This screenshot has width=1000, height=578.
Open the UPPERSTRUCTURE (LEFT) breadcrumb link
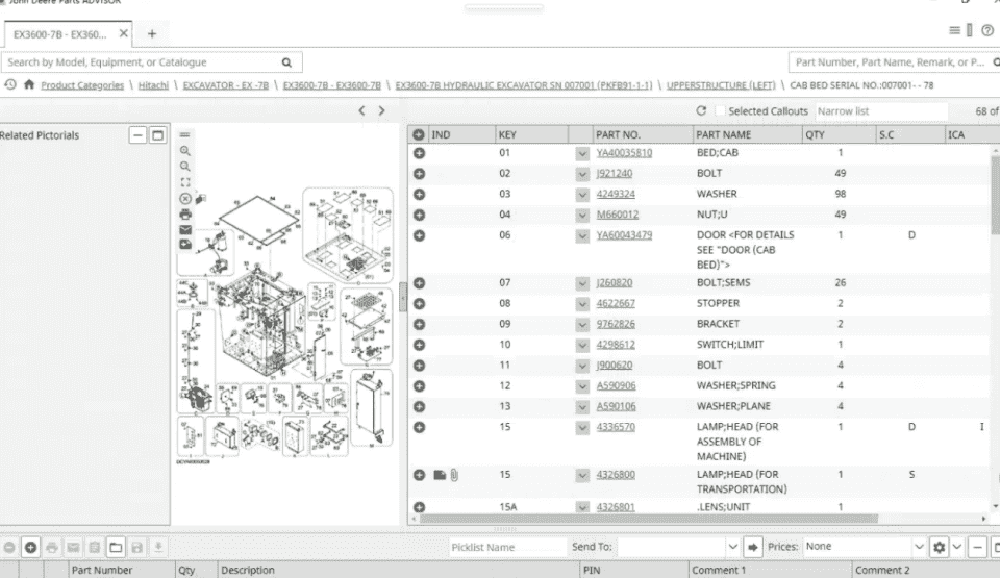[x=721, y=85]
